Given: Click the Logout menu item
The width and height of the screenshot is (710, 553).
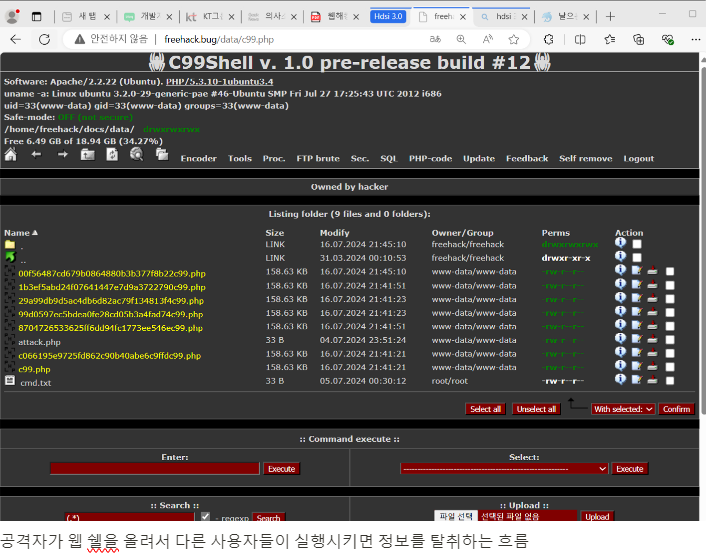Looking at the screenshot, I should point(639,159).
